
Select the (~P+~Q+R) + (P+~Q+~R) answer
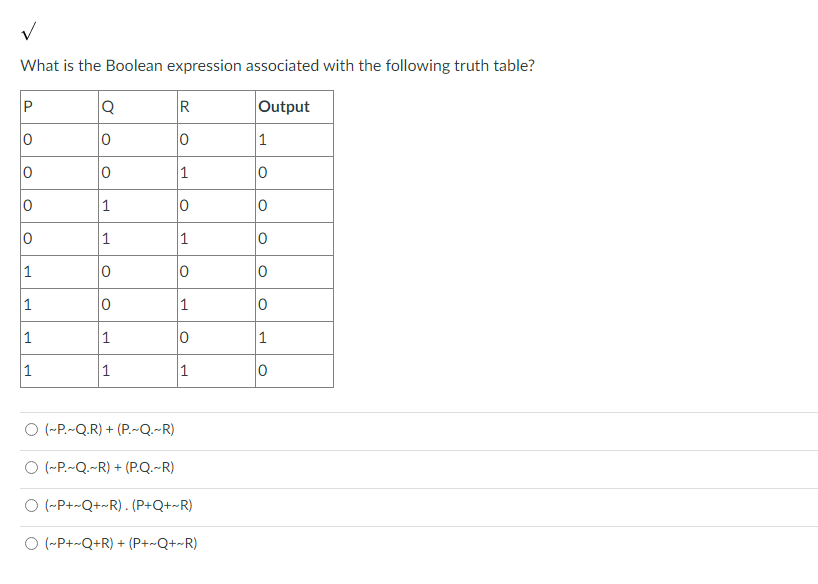(x=31, y=542)
